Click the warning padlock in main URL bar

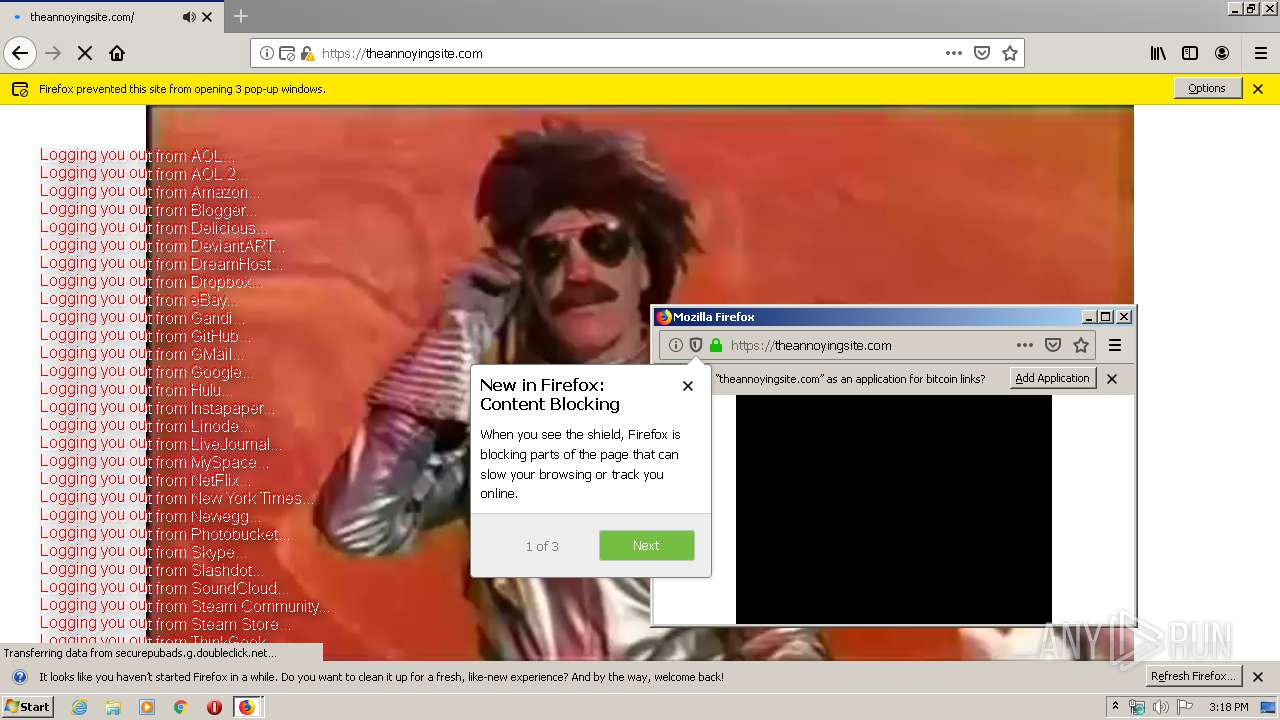tap(307, 53)
